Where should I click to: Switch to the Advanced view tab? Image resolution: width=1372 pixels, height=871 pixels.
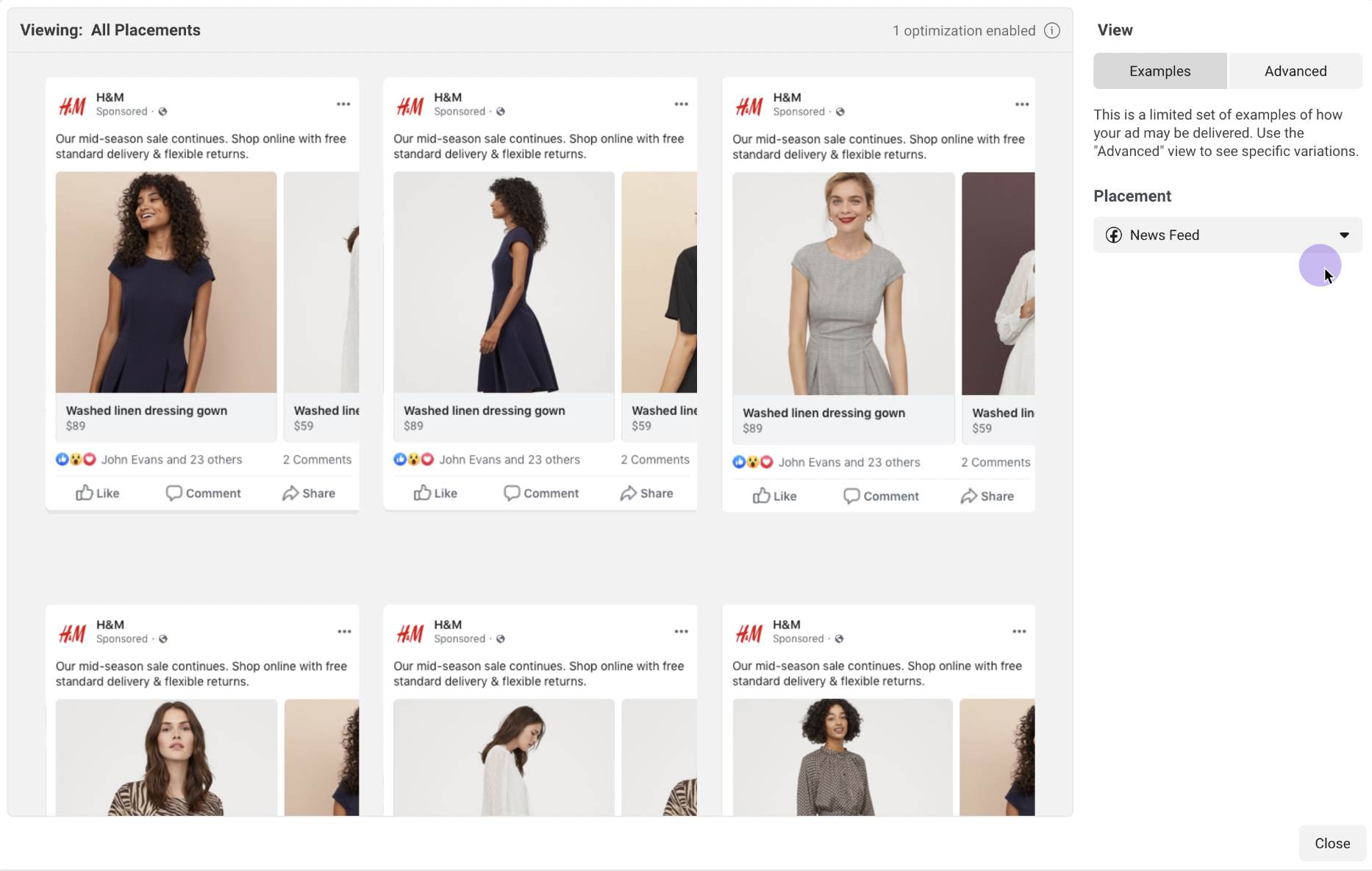point(1295,71)
